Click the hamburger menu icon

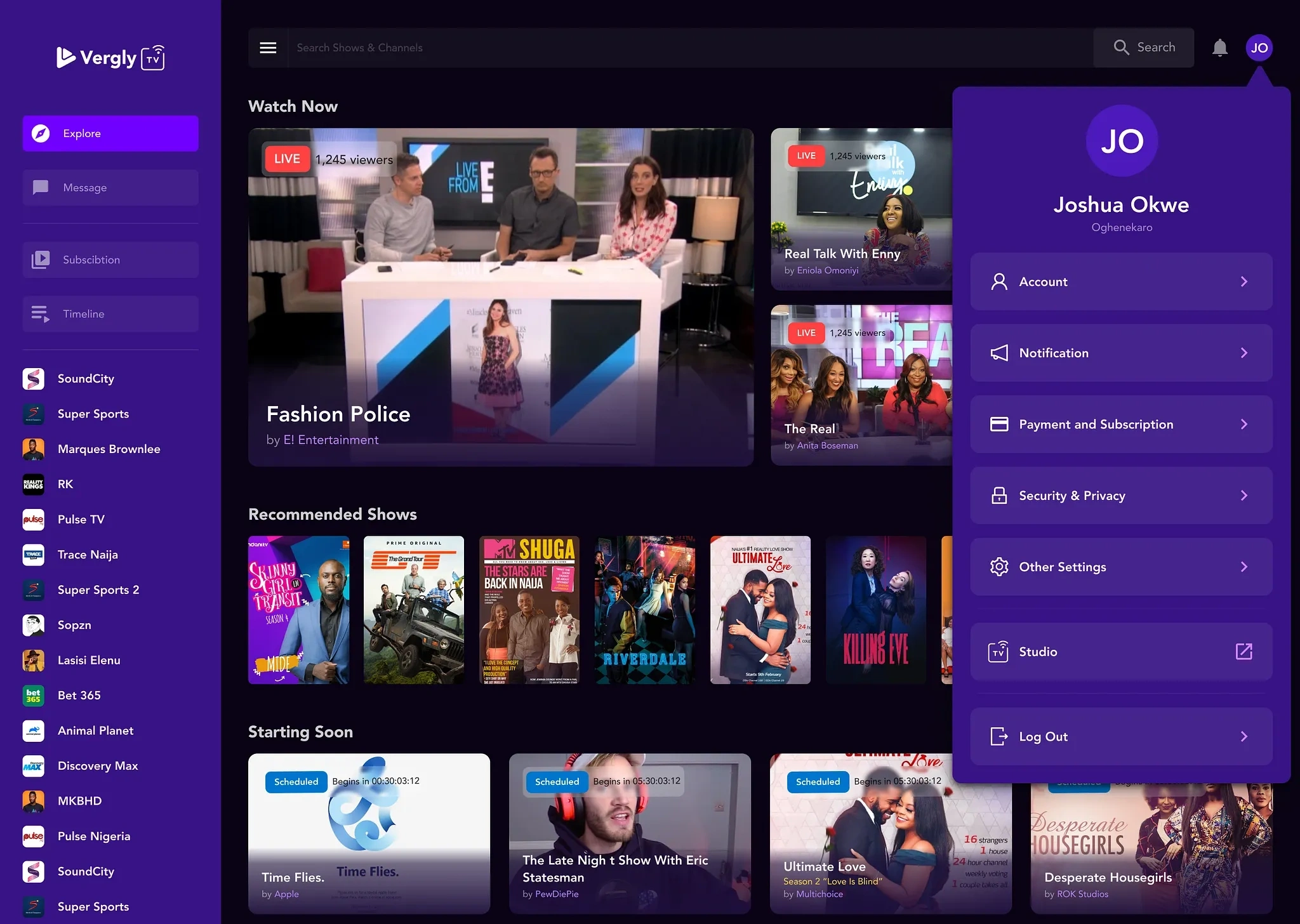pyautogui.click(x=268, y=48)
